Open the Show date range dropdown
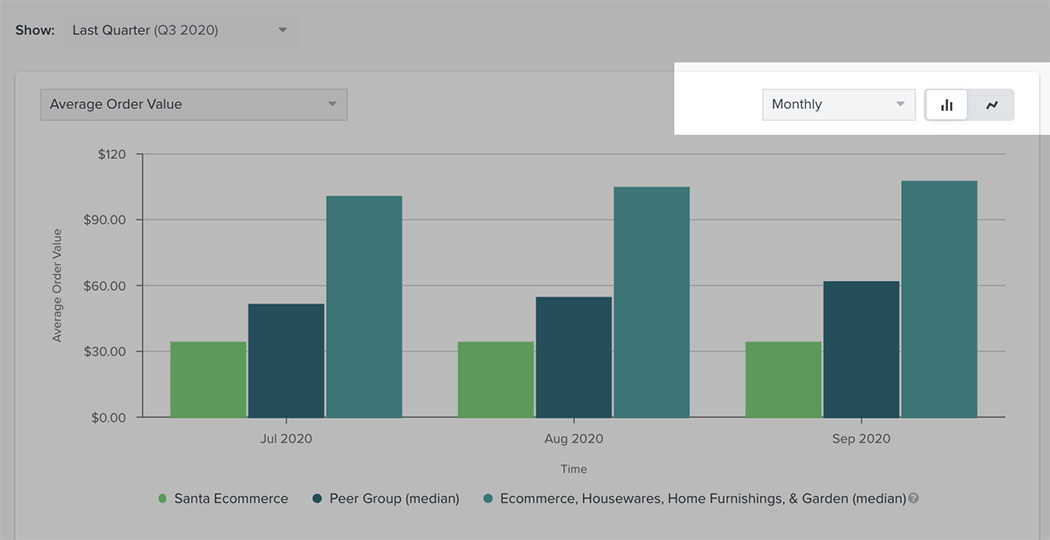This screenshot has height=540, width=1050. coord(180,30)
